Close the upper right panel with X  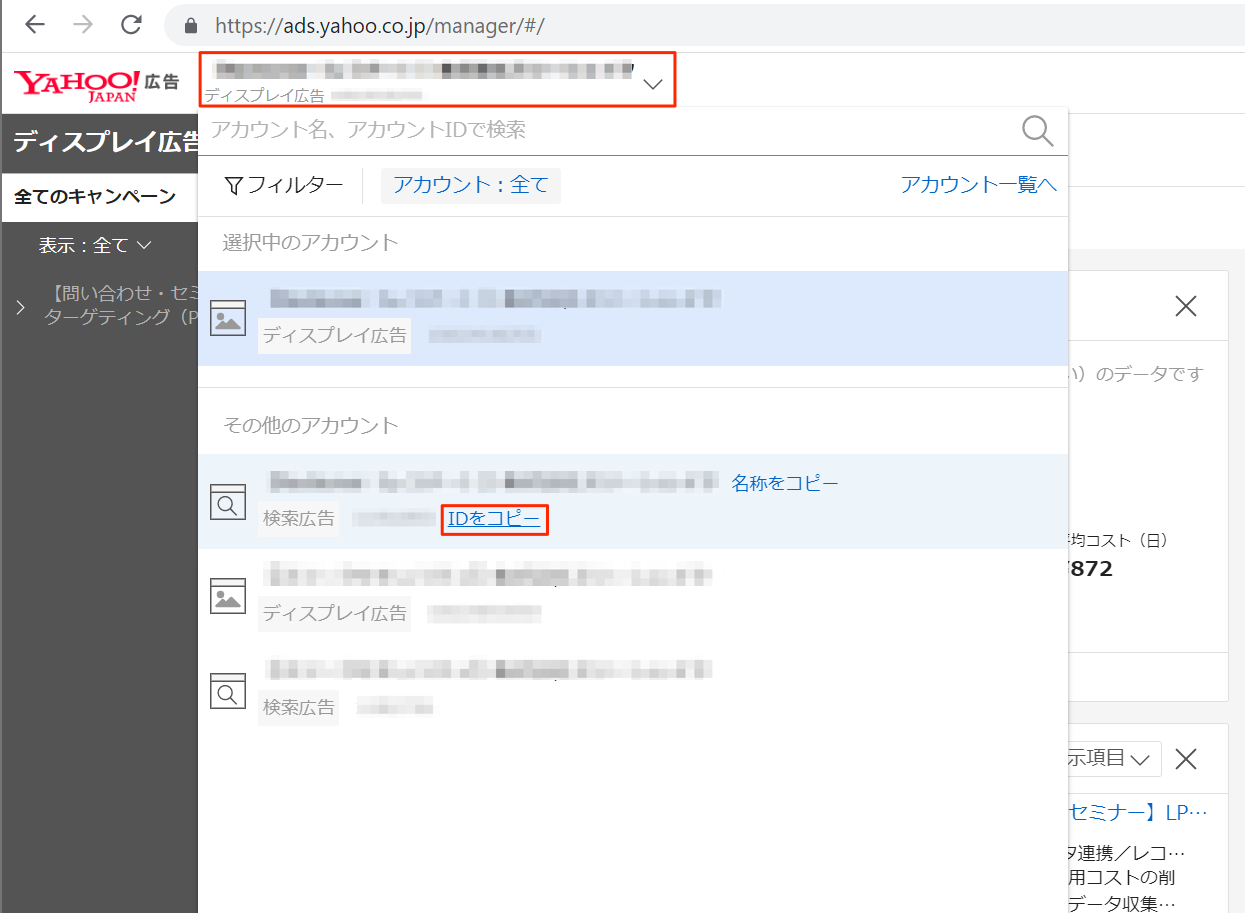coord(1185,307)
